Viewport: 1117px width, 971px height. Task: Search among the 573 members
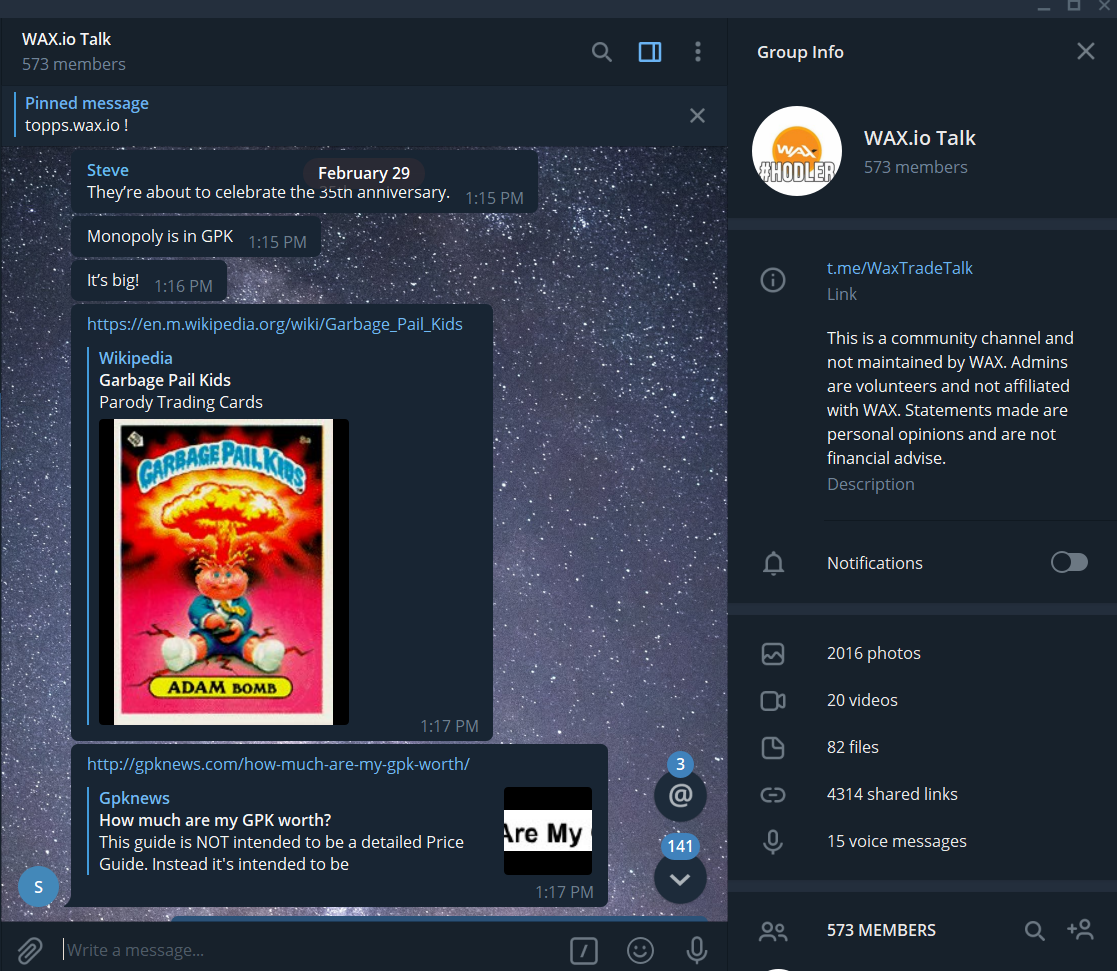1034,930
